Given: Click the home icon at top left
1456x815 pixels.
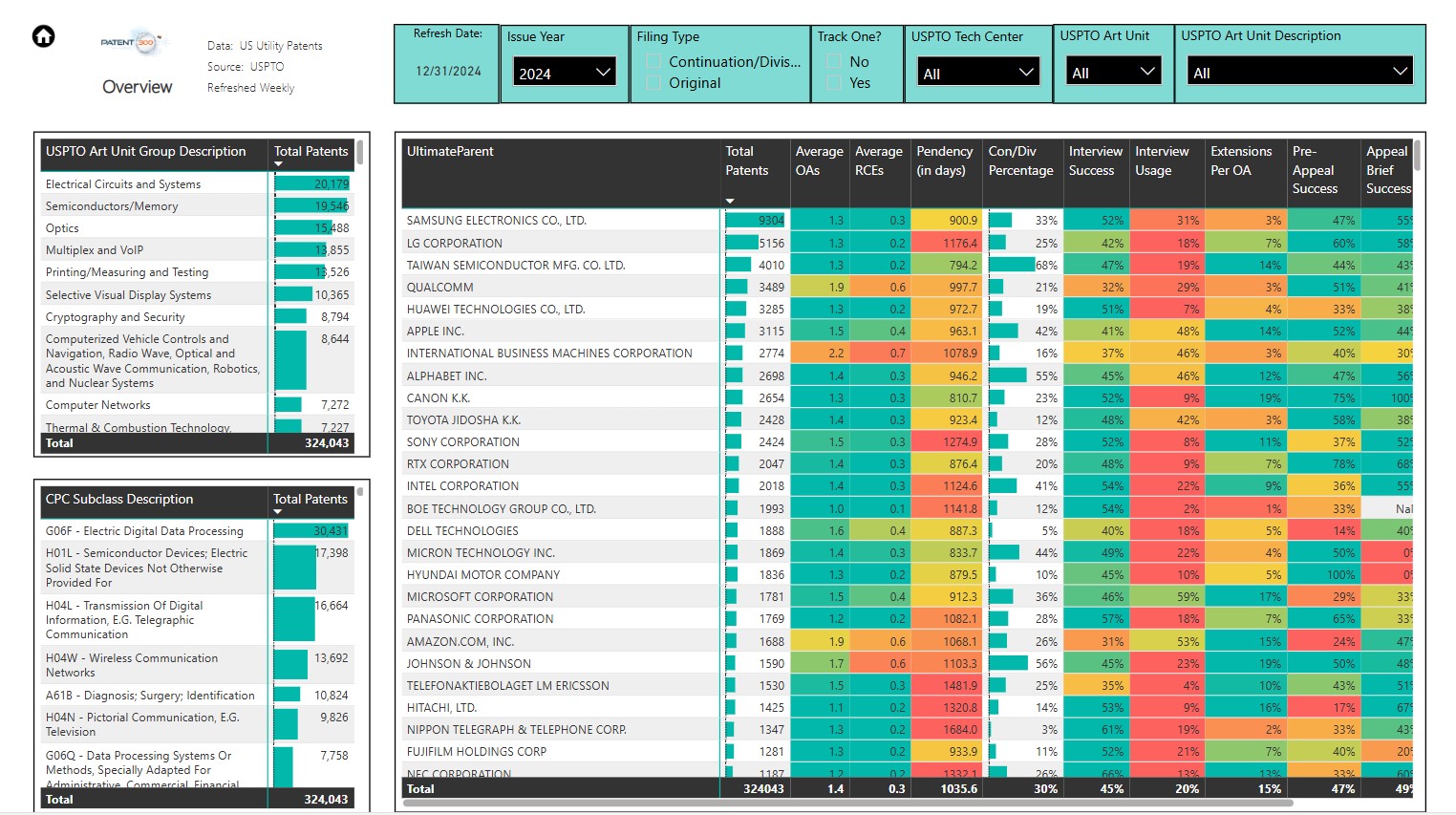Looking at the screenshot, I should click(43, 36).
